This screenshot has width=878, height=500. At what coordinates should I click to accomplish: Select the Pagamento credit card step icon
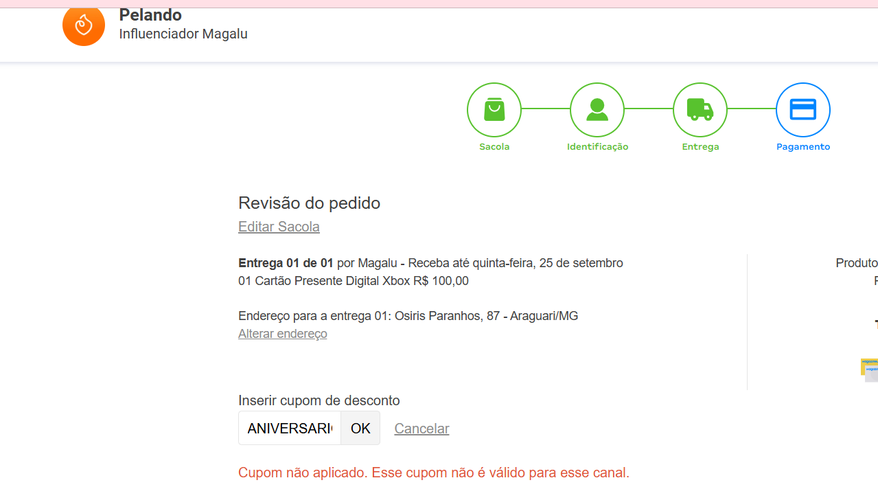tap(803, 110)
